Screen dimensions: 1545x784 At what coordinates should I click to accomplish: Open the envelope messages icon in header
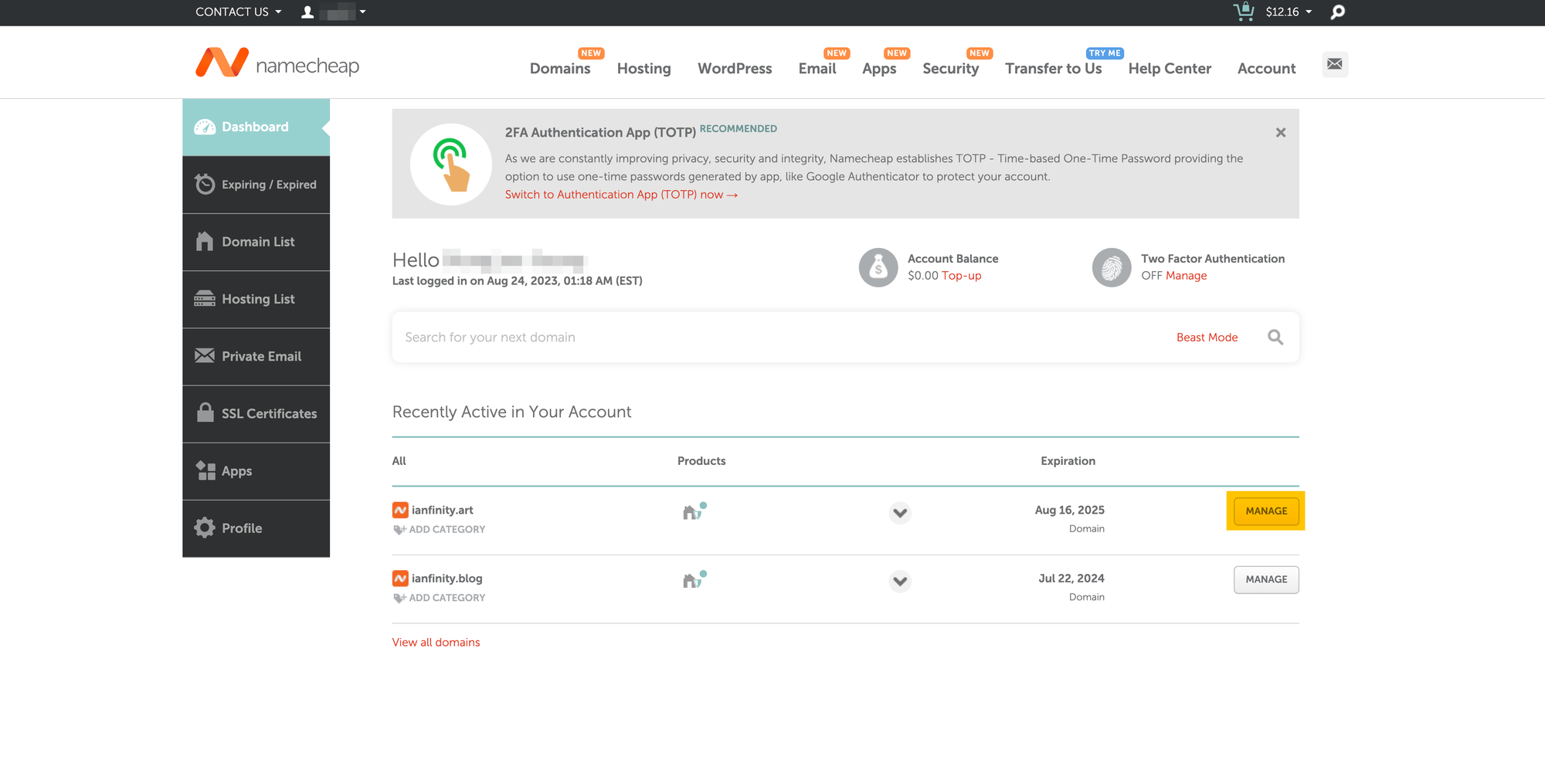(x=1335, y=64)
